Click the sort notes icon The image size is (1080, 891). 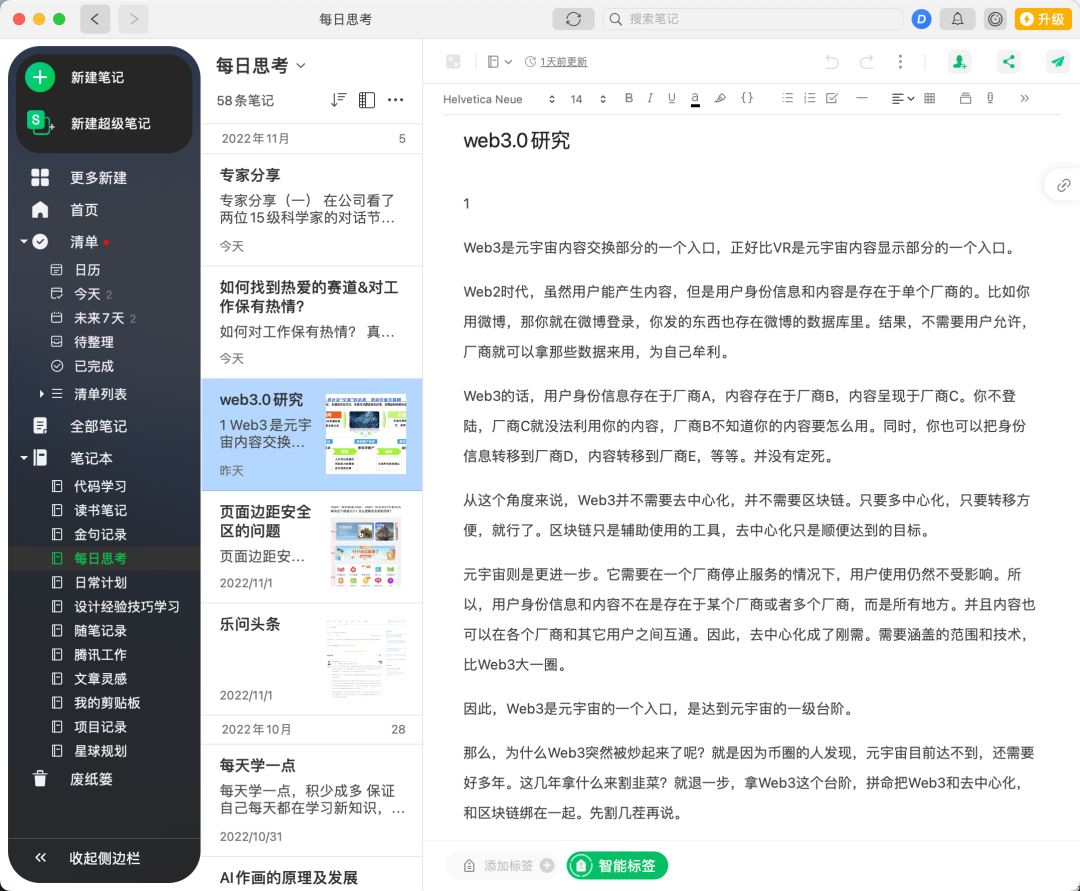(x=338, y=100)
